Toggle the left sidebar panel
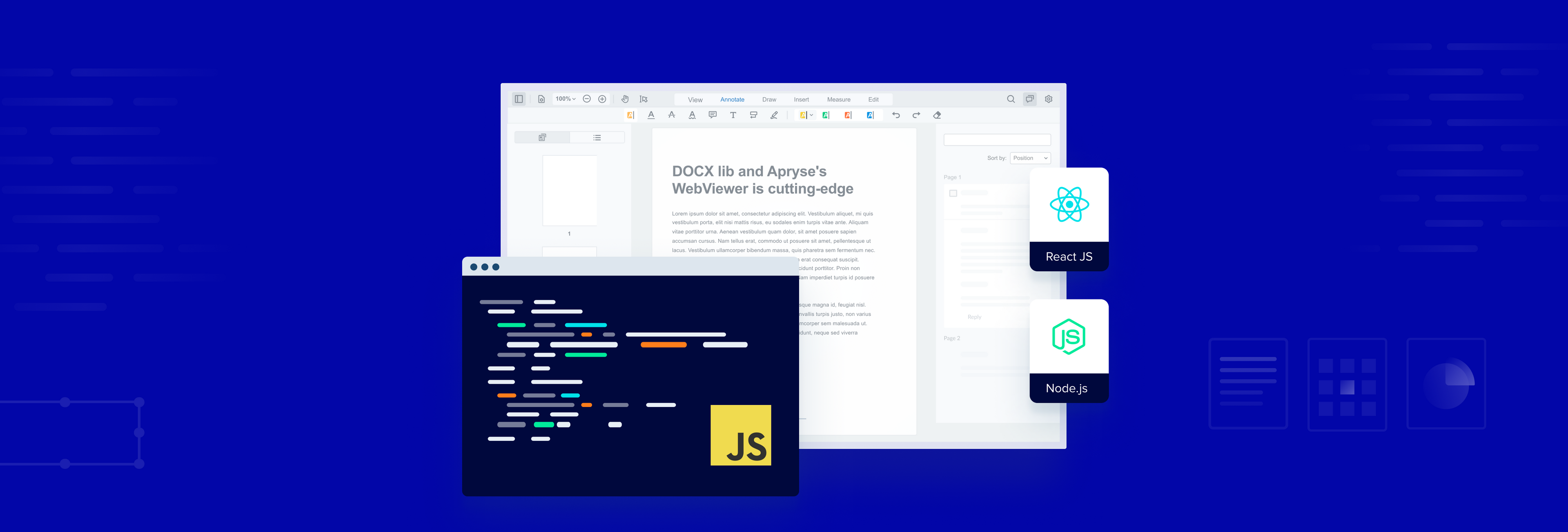The image size is (1568, 532). coord(519,99)
